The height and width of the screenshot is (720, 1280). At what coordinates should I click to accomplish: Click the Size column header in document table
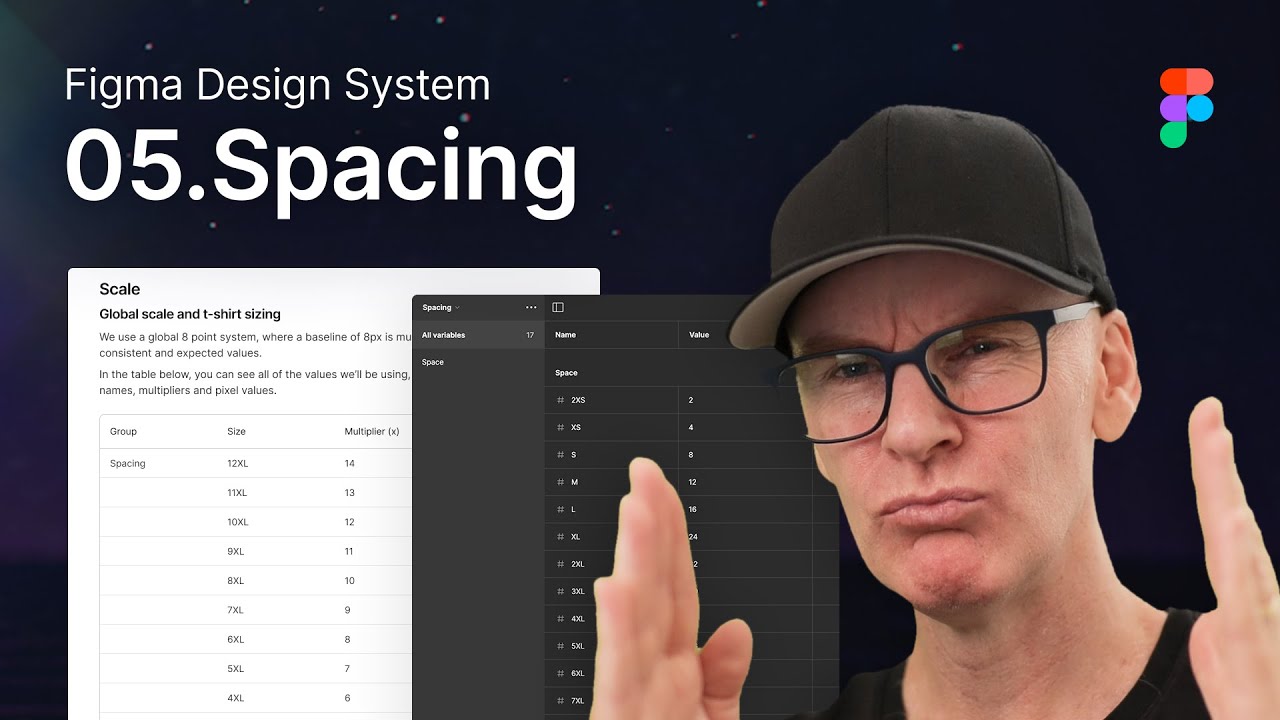[236, 431]
